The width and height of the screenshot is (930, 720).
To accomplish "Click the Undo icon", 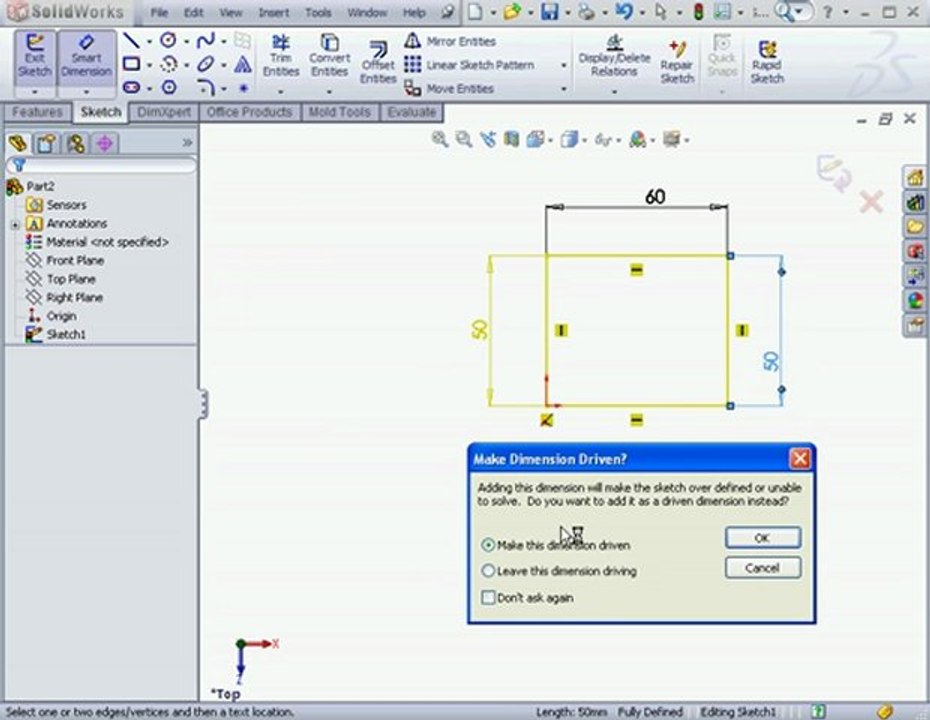I will [x=623, y=11].
